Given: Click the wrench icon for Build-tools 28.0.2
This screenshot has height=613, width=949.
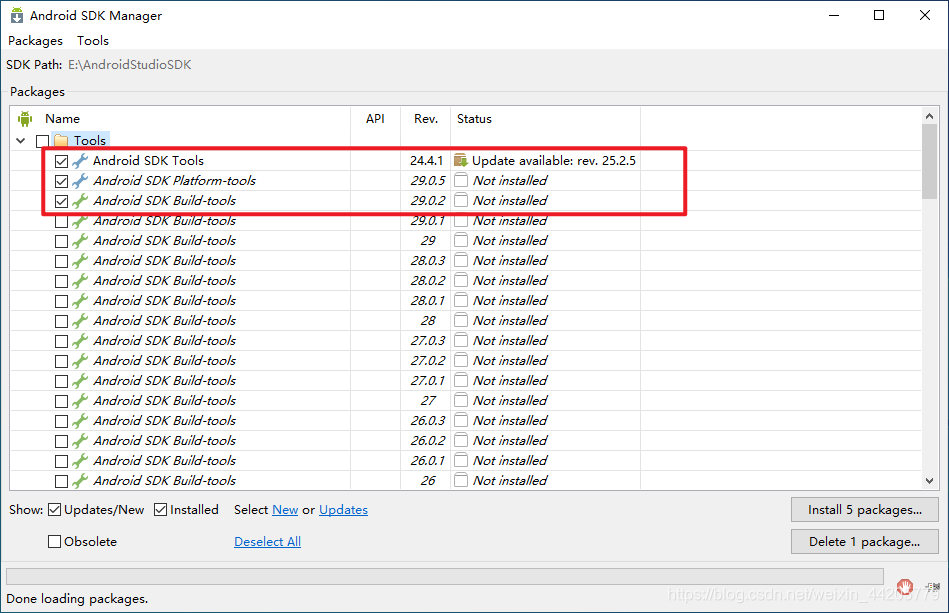Looking at the screenshot, I should [x=80, y=281].
